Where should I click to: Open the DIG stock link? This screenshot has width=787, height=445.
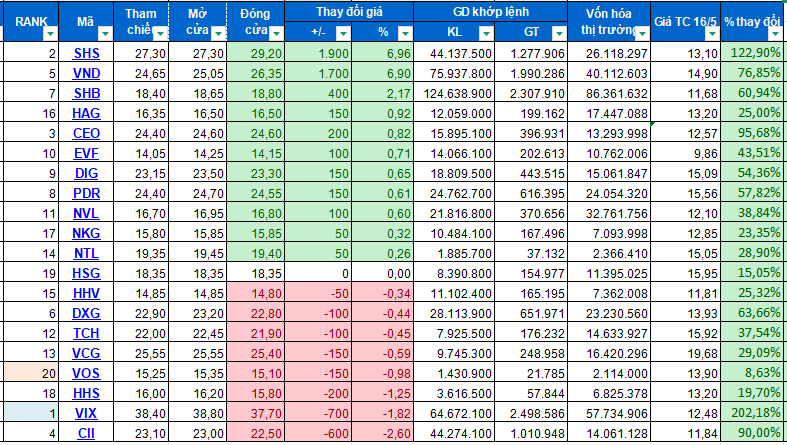tap(86, 173)
